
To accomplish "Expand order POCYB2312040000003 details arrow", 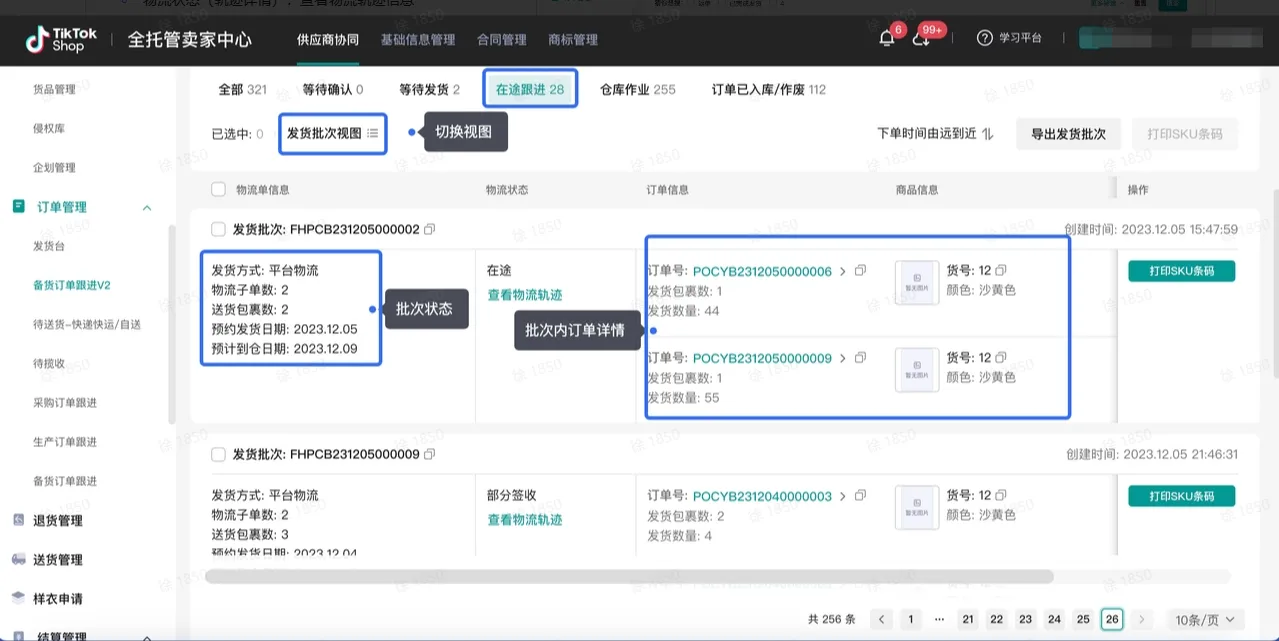I will pyautogui.click(x=842, y=496).
